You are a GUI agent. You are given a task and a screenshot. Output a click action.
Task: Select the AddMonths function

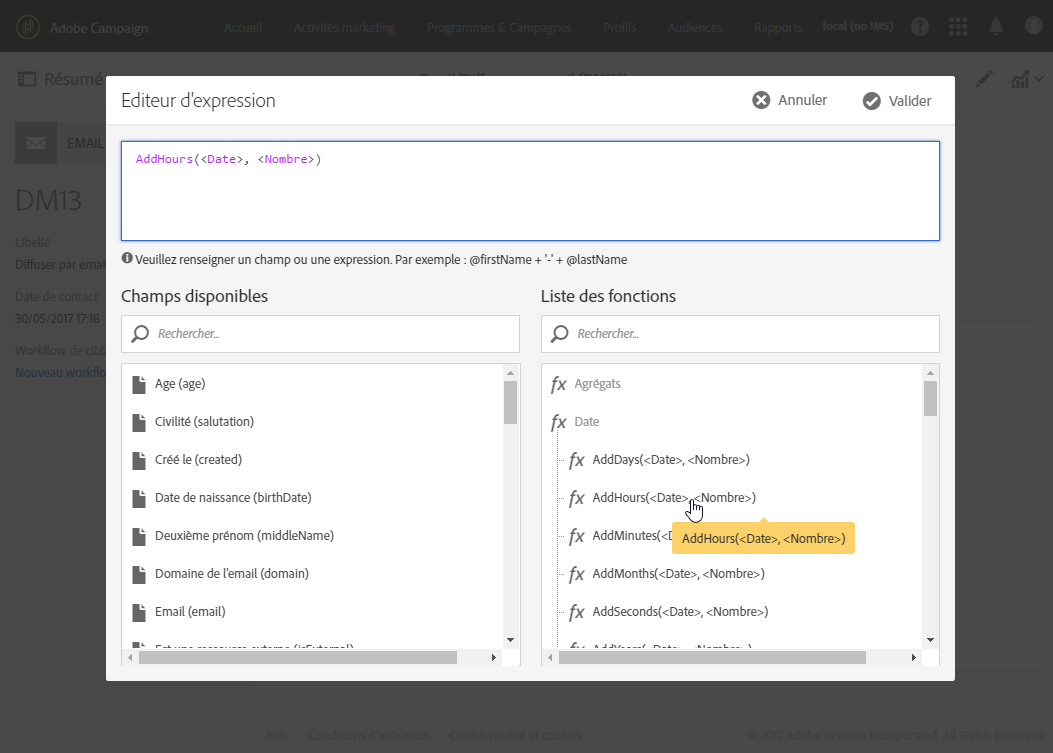pyautogui.click(x=678, y=574)
